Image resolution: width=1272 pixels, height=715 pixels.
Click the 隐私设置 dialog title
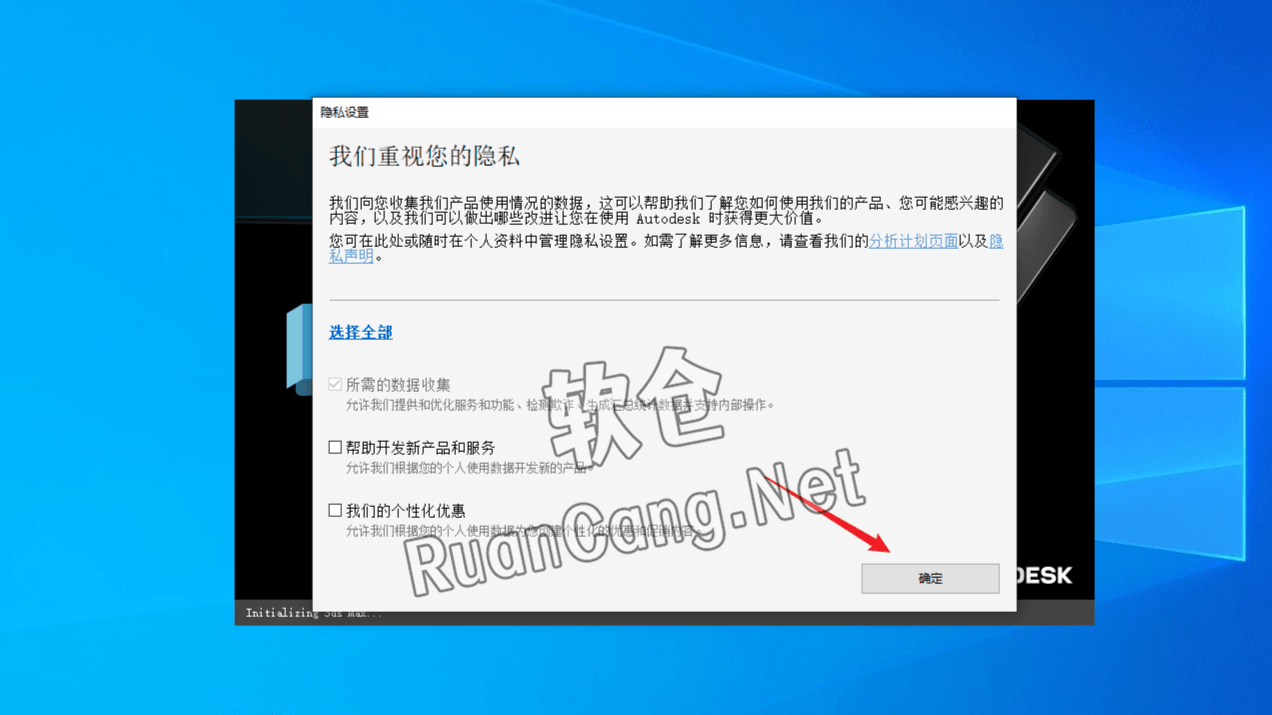tap(345, 112)
